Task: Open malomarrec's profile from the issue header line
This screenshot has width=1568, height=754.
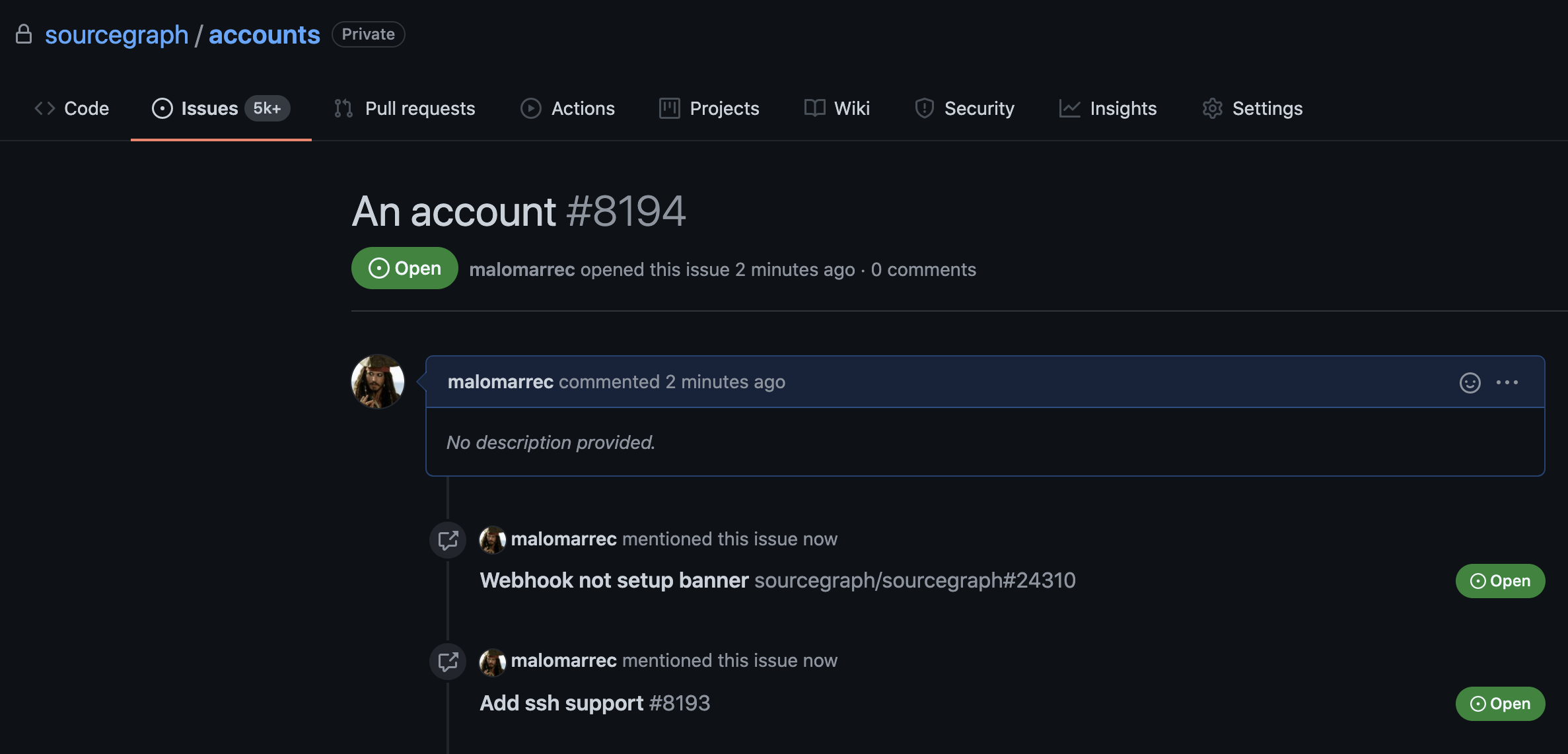Action: pyautogui.click(x=522, y=269)
